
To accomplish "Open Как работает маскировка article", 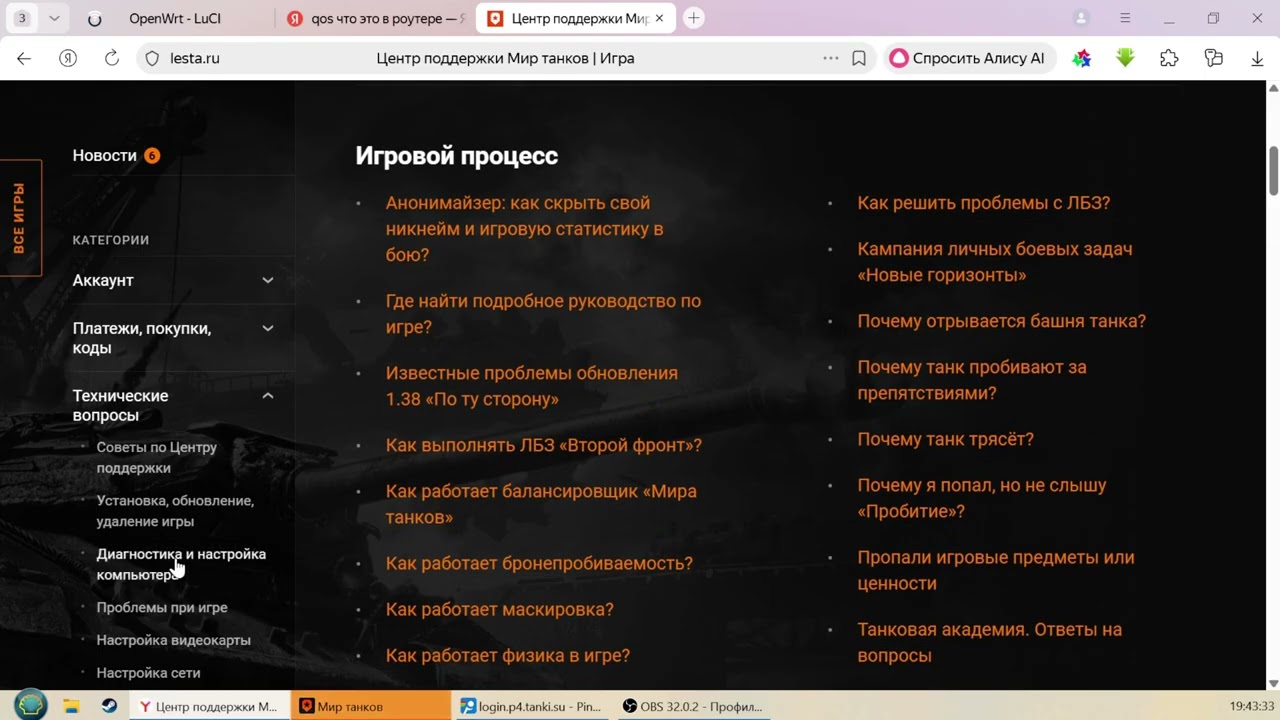I will (499, 609).
